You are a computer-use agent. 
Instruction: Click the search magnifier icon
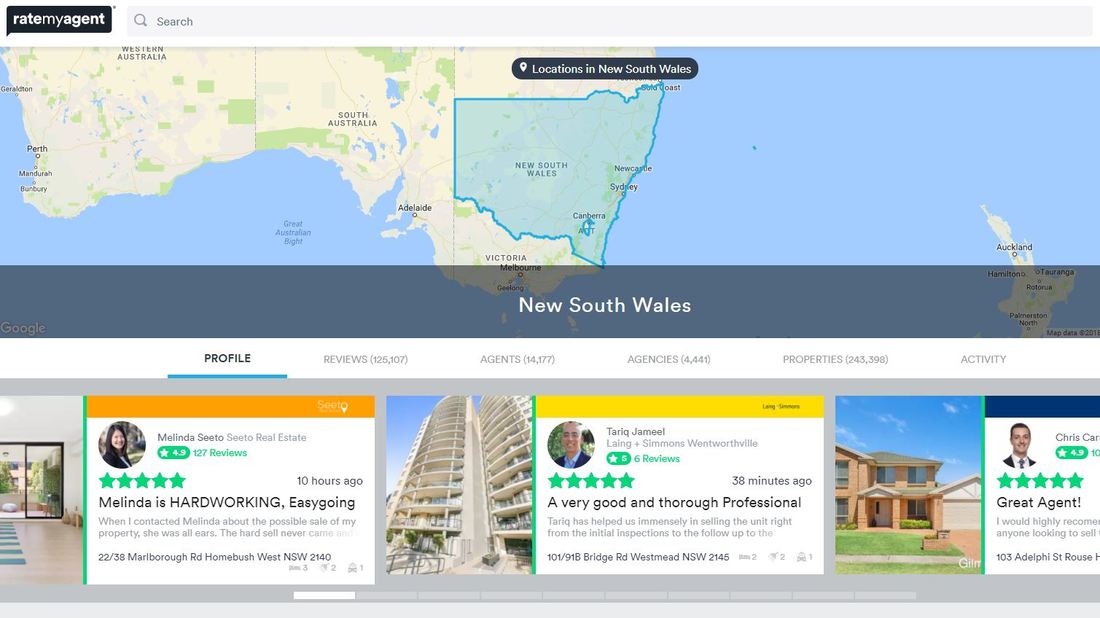140,20
